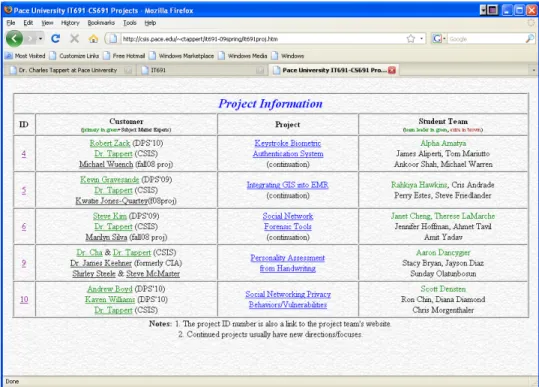Viewport: 539px width, 387px height.
Task: Close the Pace University IT691-CS691 tab
Action: pos(392,70)
